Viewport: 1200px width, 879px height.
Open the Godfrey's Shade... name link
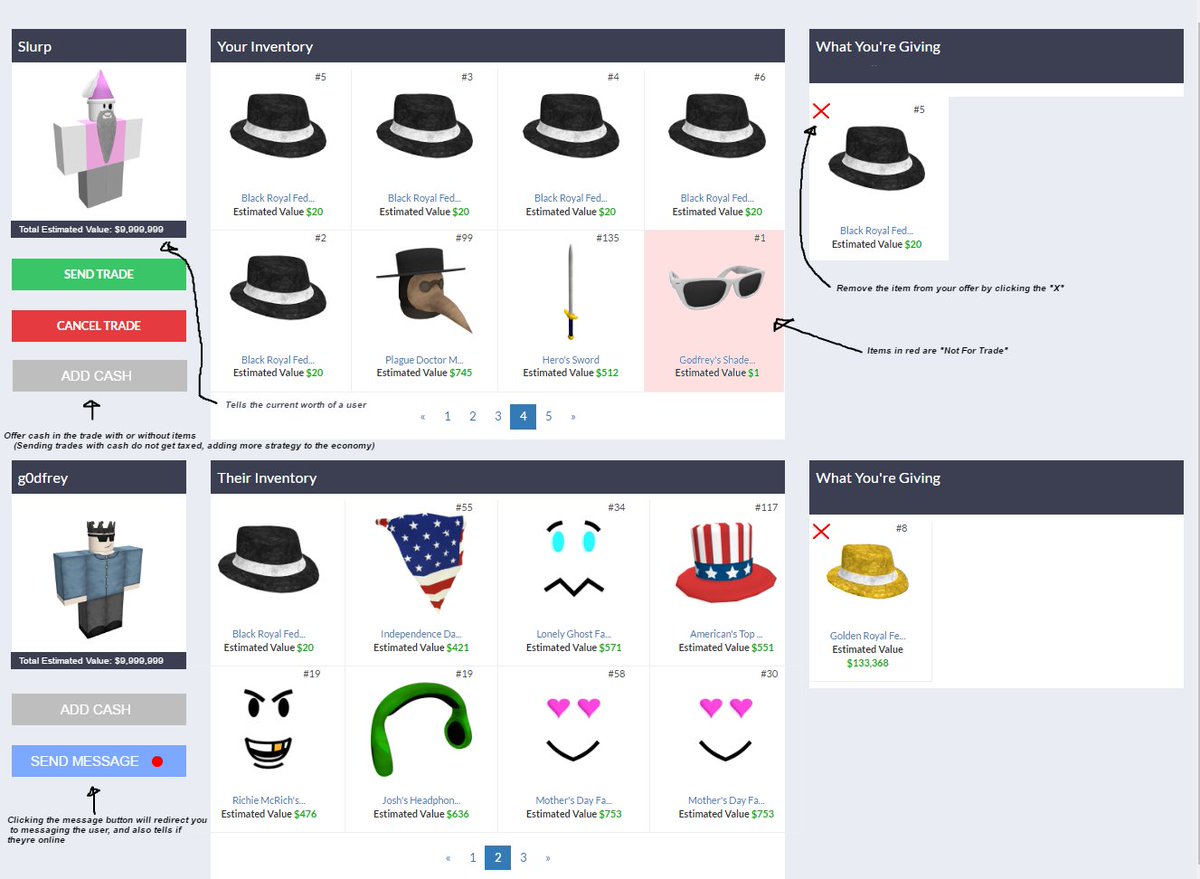pyautogui.click(x=717, y=360)
